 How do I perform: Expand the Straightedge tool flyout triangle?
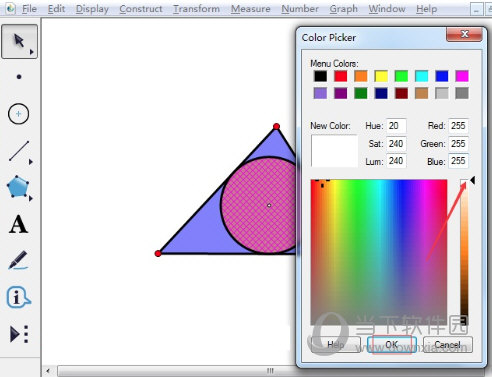click(31, 162)
